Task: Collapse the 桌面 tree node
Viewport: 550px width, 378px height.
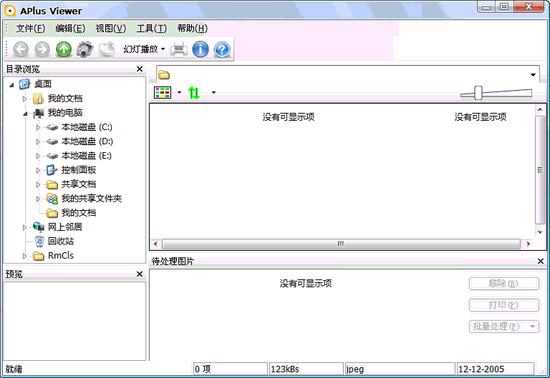Action: coord(12,85)
